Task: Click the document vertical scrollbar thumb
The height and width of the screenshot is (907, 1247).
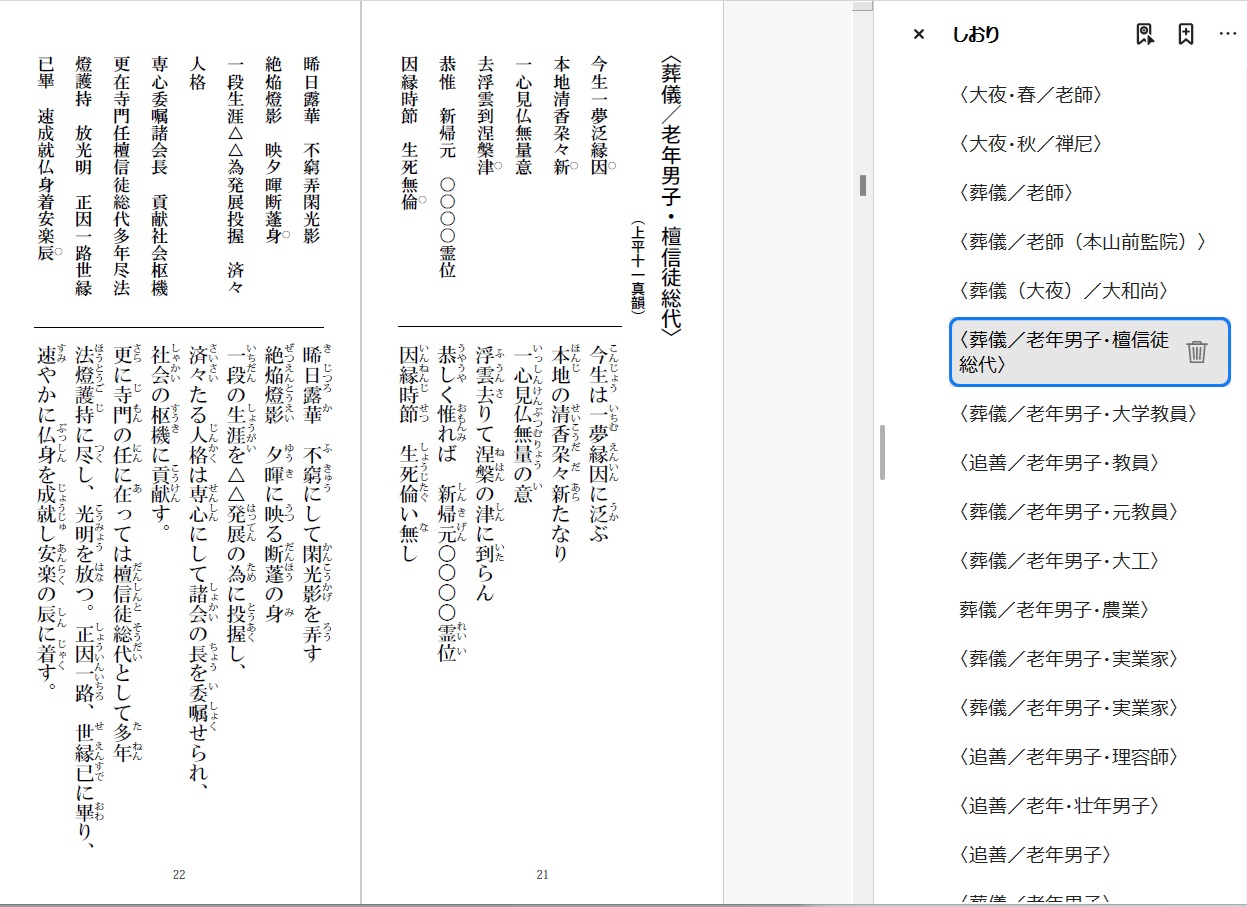Action: tap(862, 185)
